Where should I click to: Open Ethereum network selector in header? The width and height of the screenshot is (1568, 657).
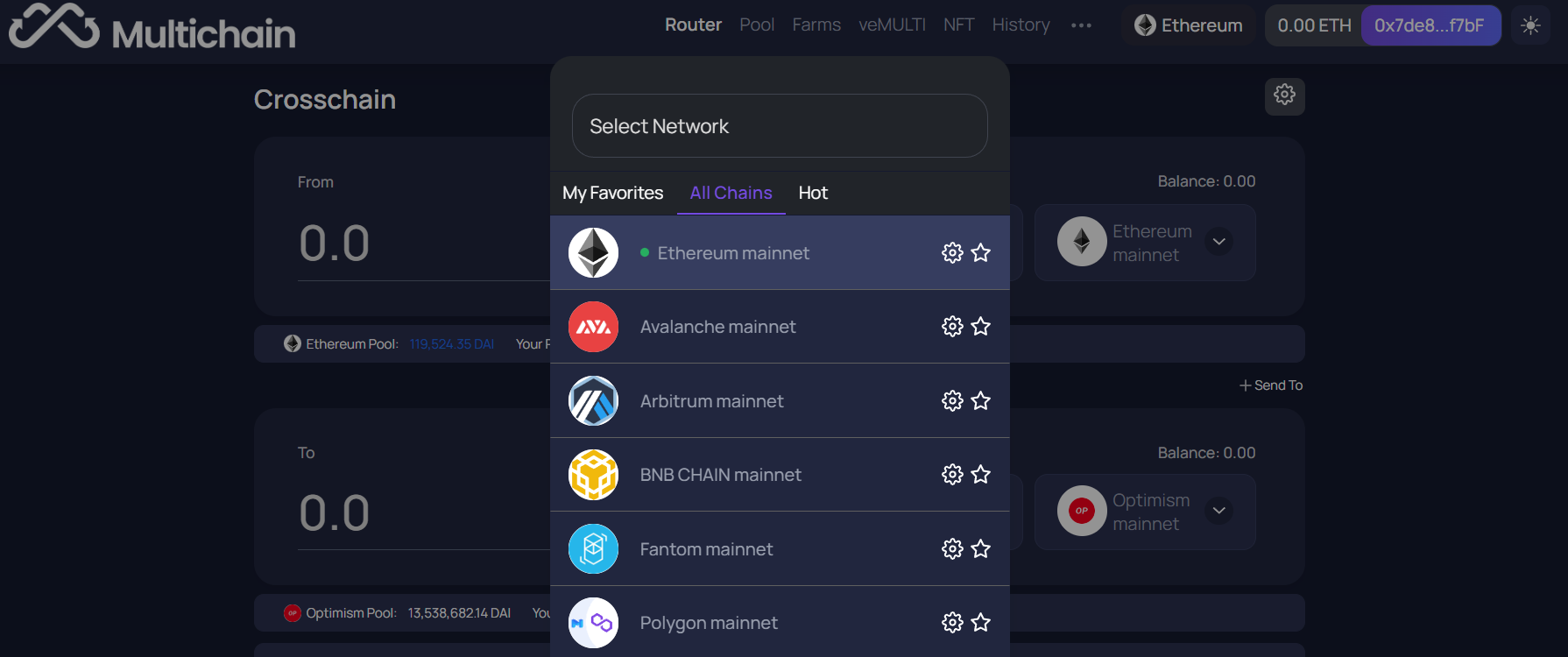pos(1189,25)
